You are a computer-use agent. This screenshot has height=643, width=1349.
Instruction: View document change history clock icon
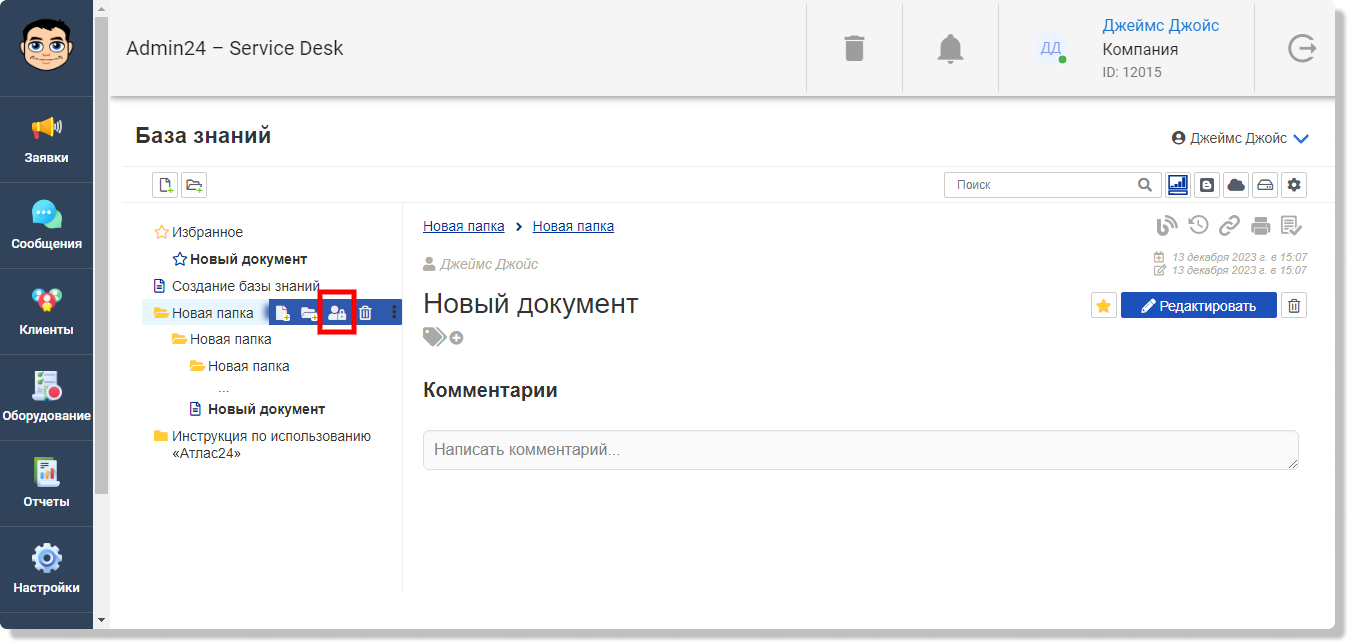click(x=1198, y=225)
